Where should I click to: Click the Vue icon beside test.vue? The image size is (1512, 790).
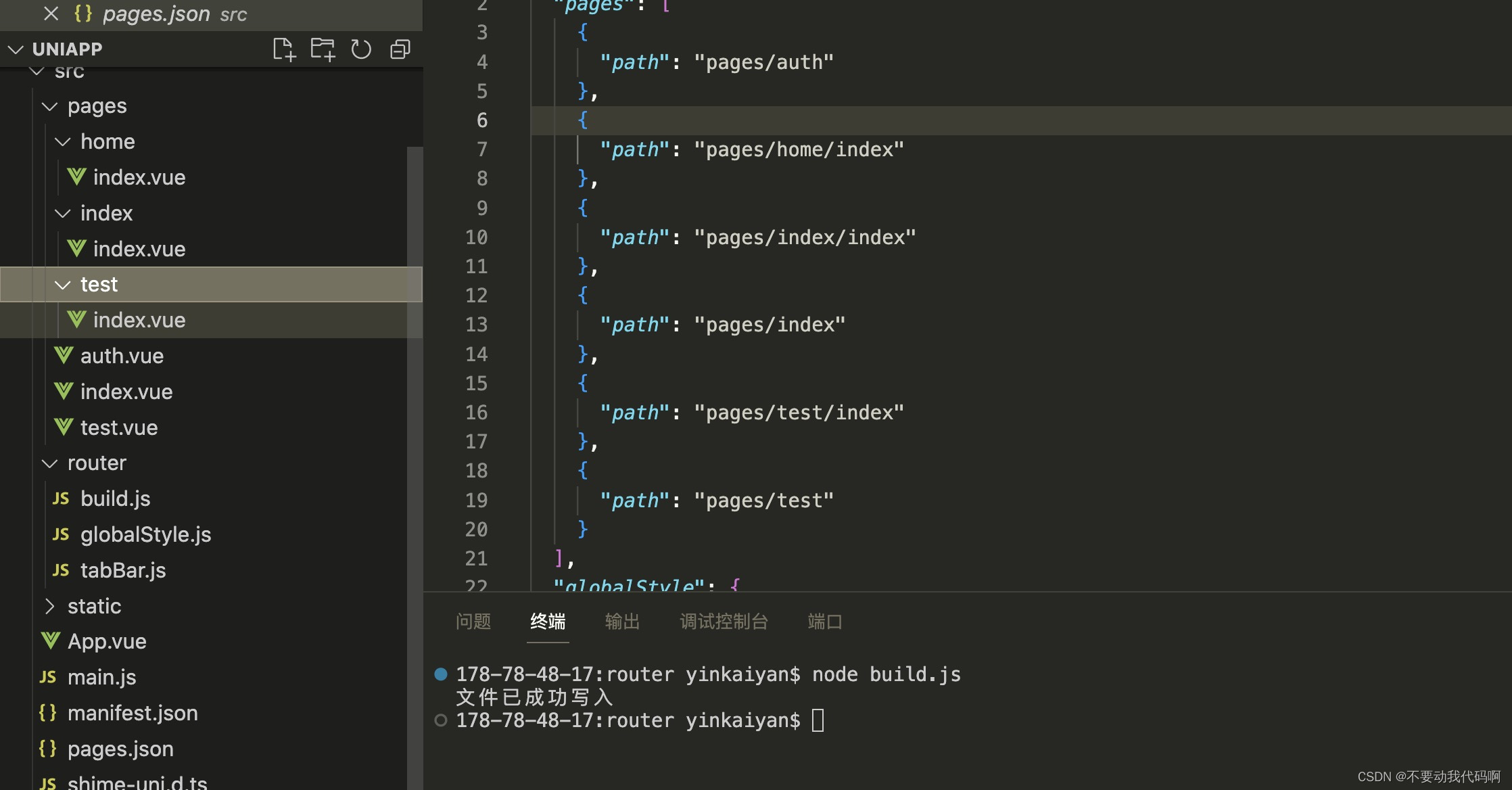[63, 426]
